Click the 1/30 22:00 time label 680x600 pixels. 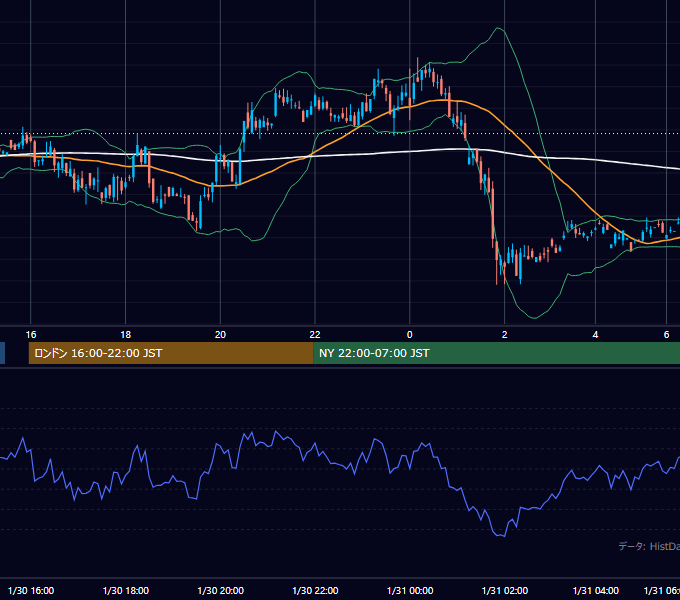(x=315, y=590)
